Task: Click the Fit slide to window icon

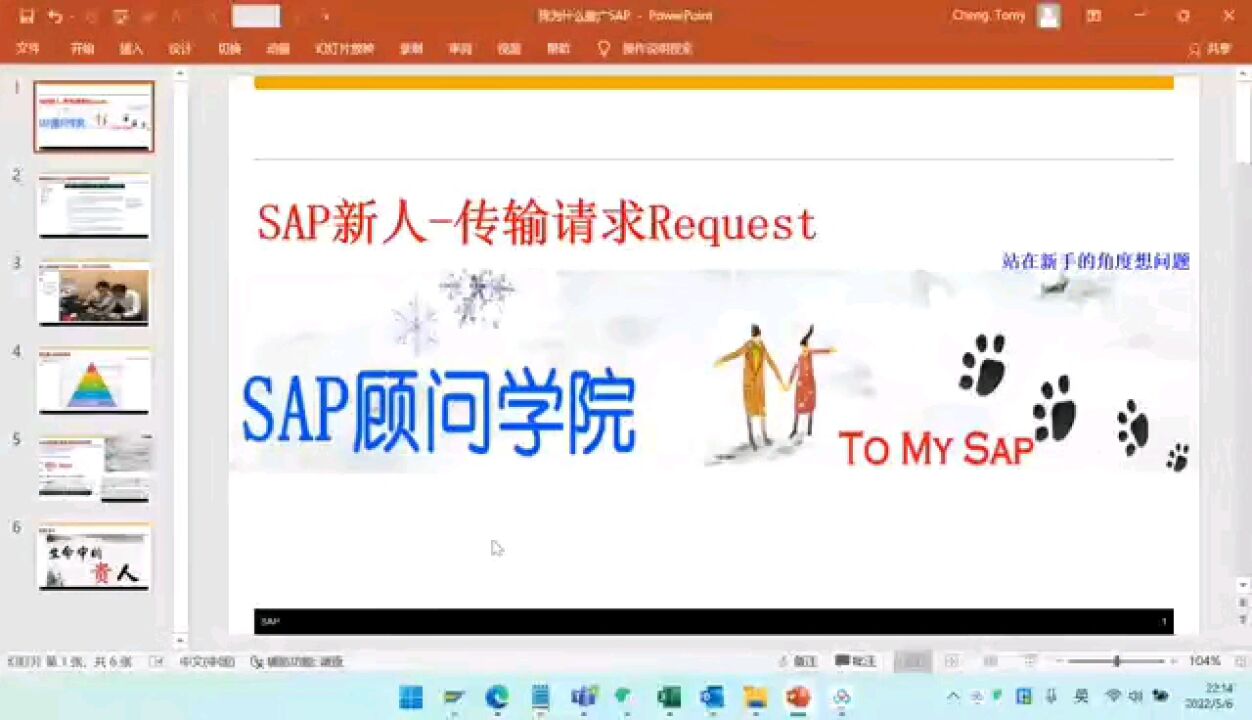Action: tap(1237, 661)
